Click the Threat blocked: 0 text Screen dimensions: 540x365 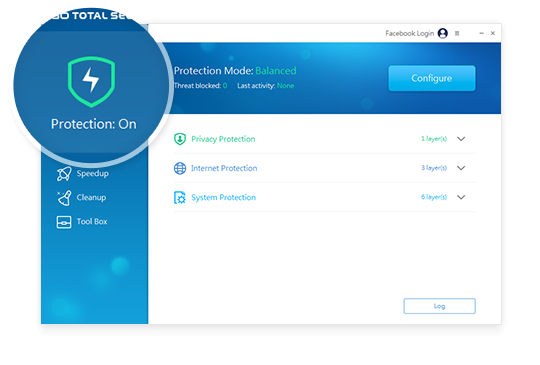200,86
